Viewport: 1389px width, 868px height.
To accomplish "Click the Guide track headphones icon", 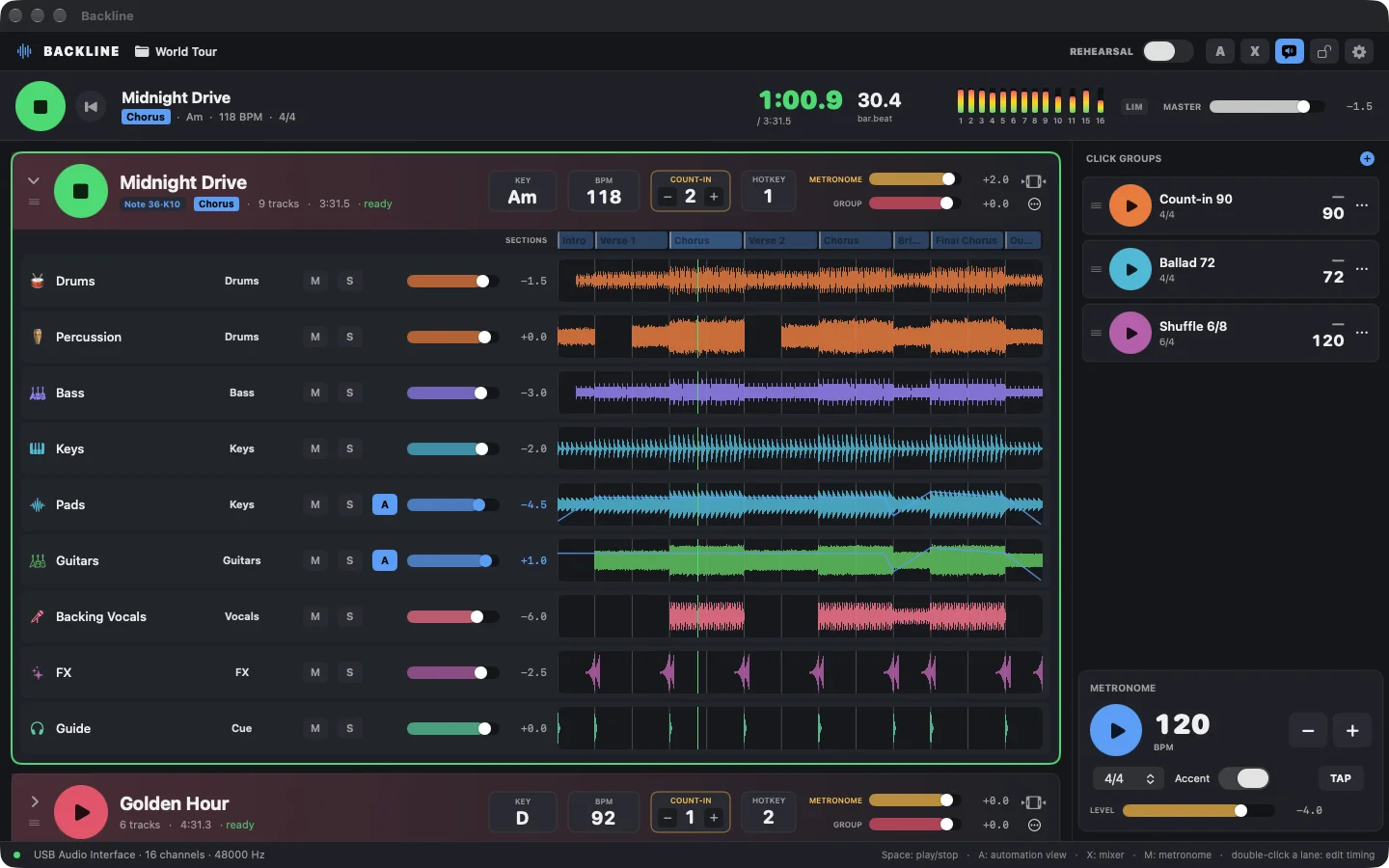I will click(38, 729).
